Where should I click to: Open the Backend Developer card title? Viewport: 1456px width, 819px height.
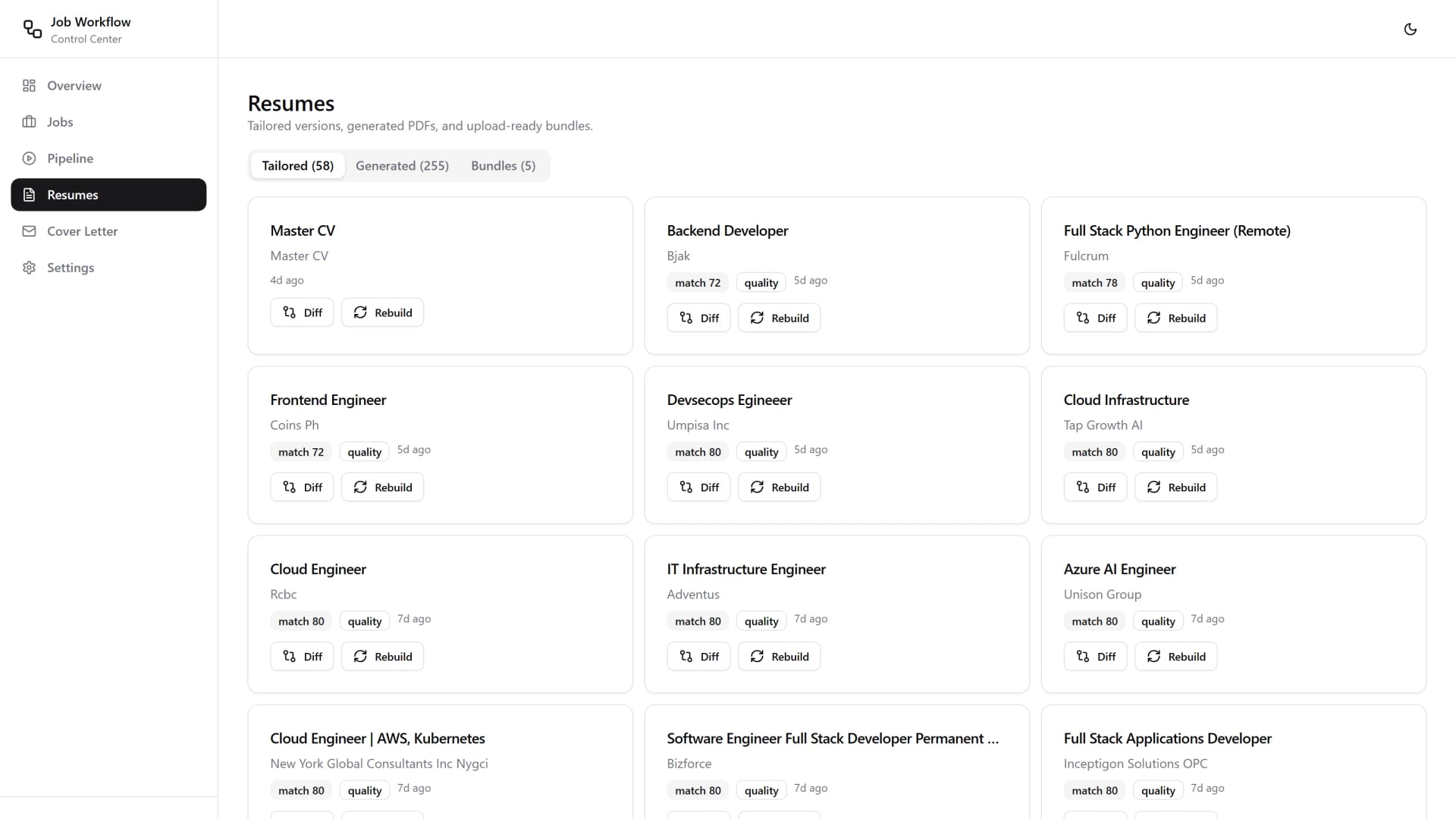[x=727, y=231]
